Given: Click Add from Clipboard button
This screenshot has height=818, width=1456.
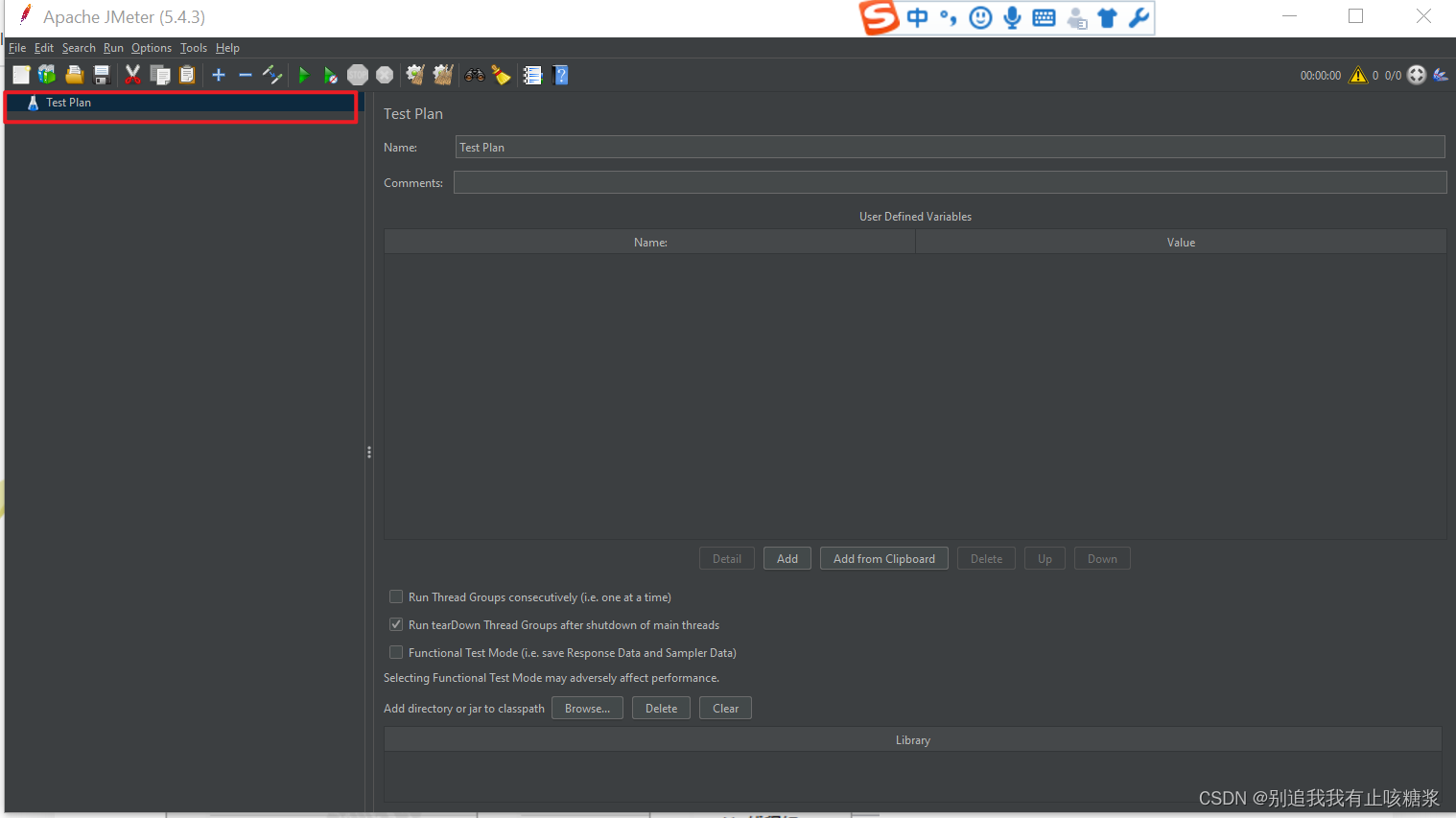Looking at the screenshot, I should [x=884, y=559].
